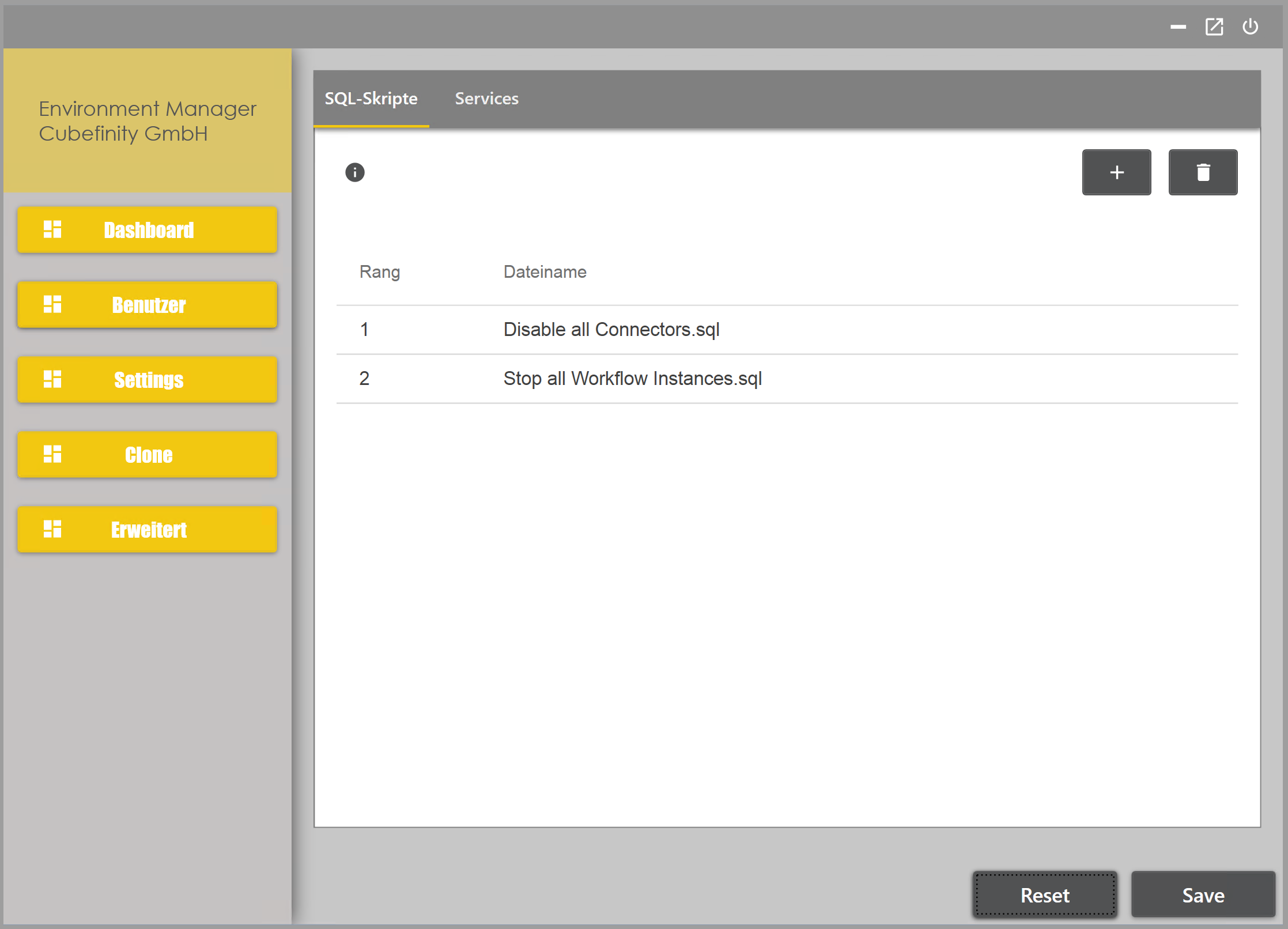The image size is (1288, 929).
Task: Click the power icon in the title bar
Action: (1249, 27)
